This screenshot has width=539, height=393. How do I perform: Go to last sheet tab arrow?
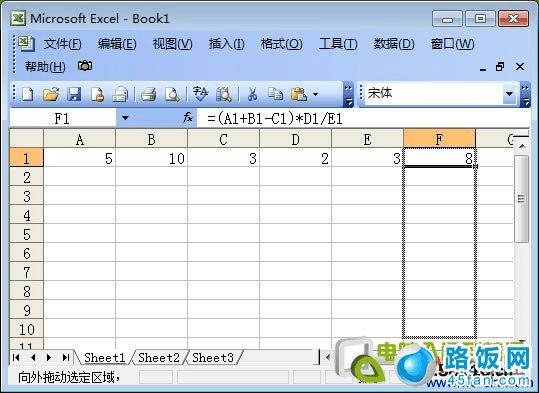pyautogui.click(x=65, y=358)
